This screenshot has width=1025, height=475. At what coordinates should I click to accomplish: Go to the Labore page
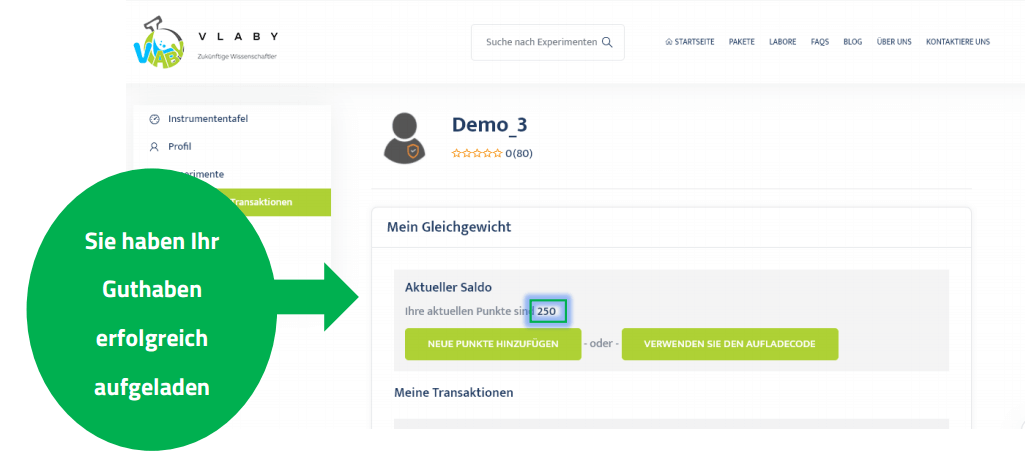click(783, 42)
